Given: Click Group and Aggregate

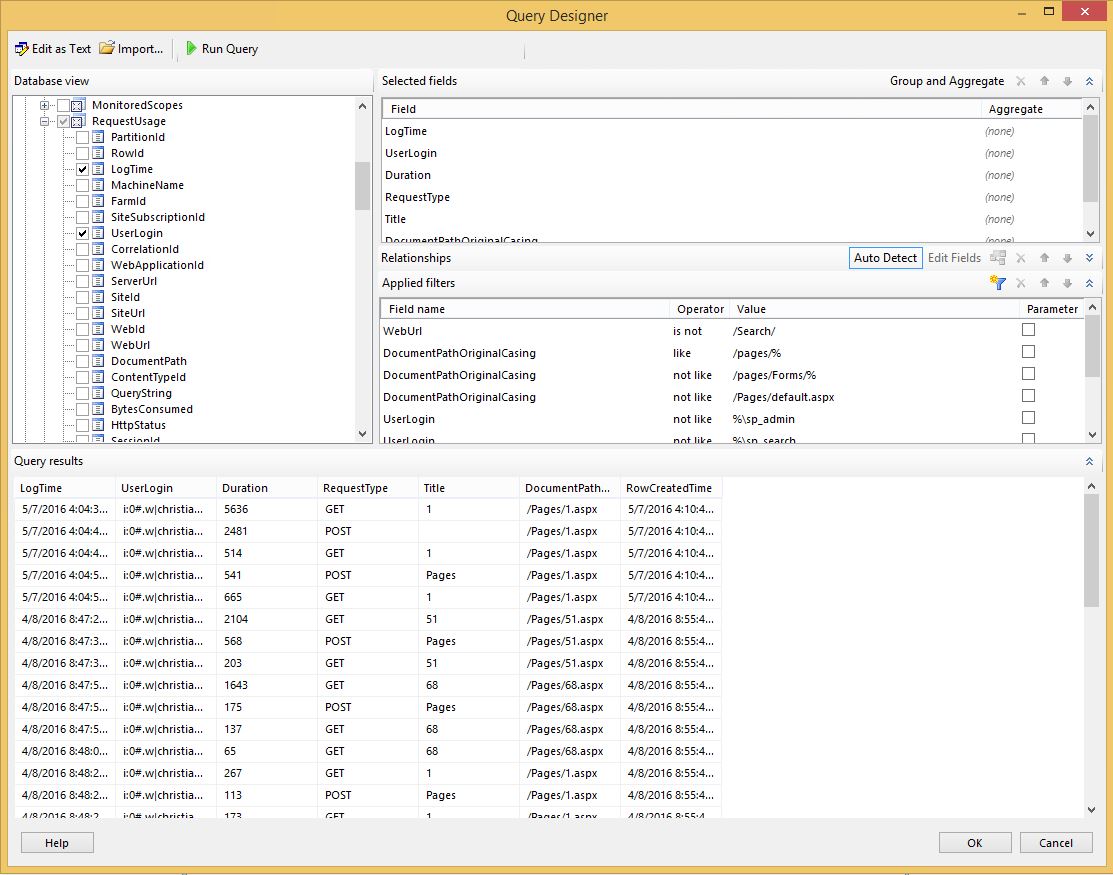Looking at the screenshot, I should [947, 81].
